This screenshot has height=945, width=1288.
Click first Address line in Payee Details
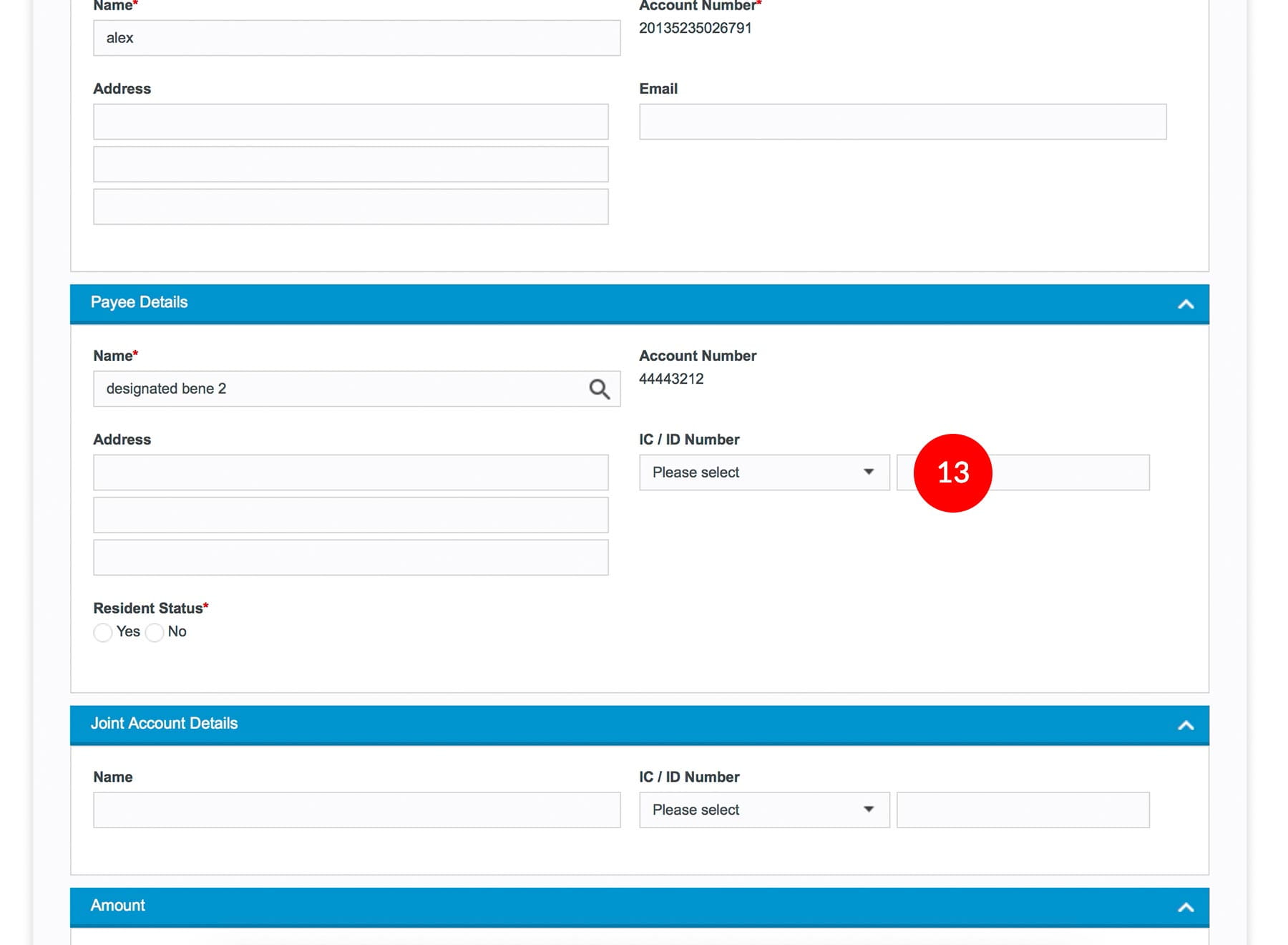point(351,472)
